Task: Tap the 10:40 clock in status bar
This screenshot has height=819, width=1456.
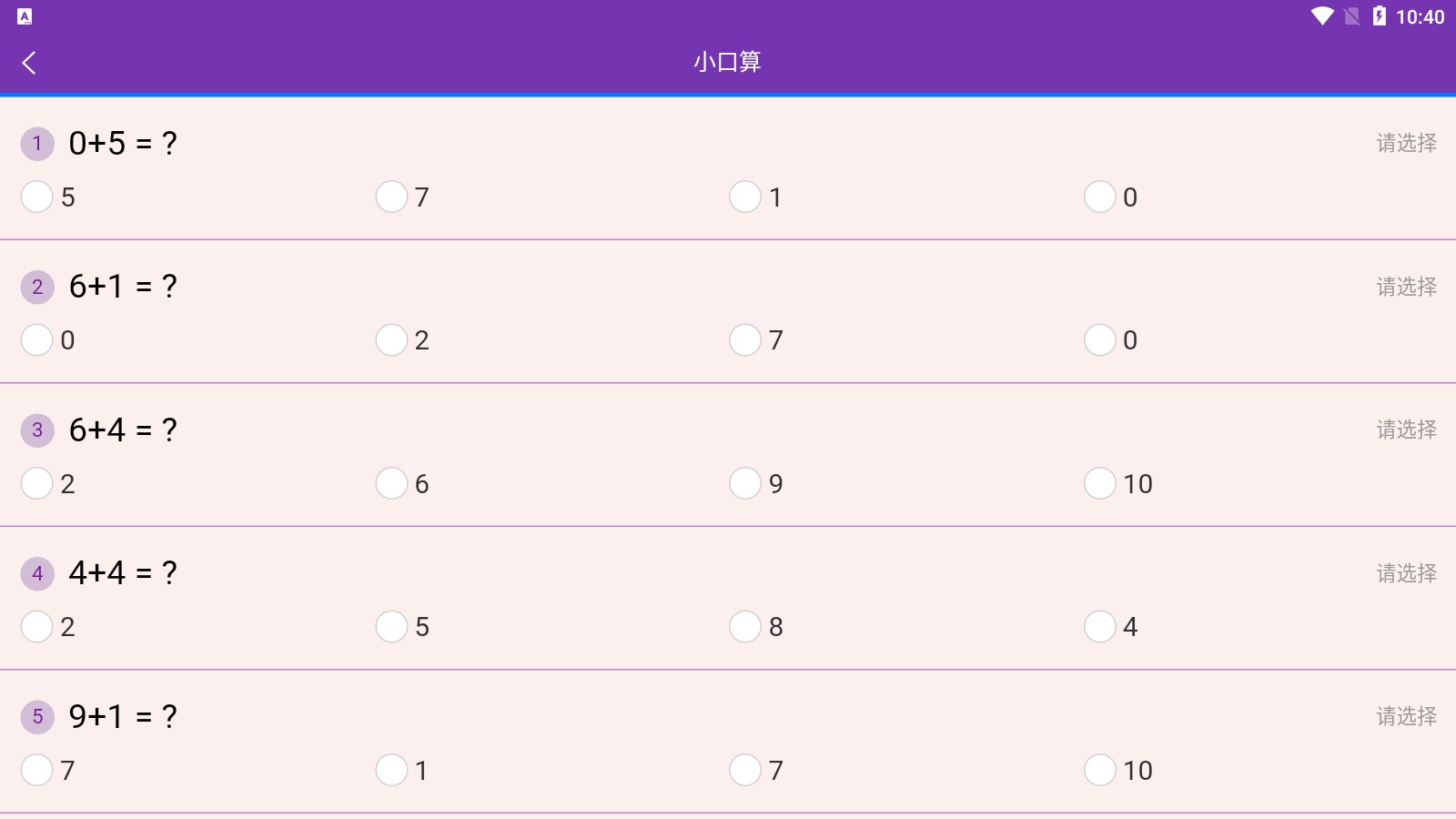Action: (x=1420, y=16)
